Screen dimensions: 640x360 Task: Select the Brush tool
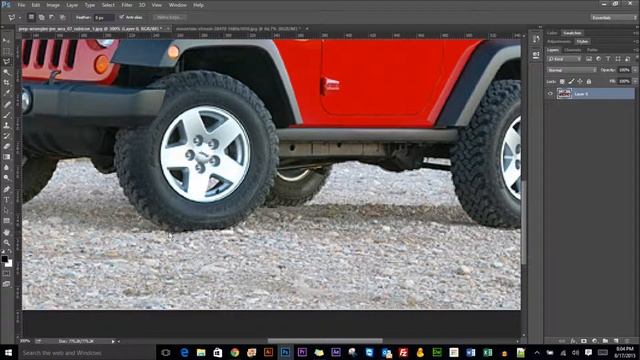(7, 115)
